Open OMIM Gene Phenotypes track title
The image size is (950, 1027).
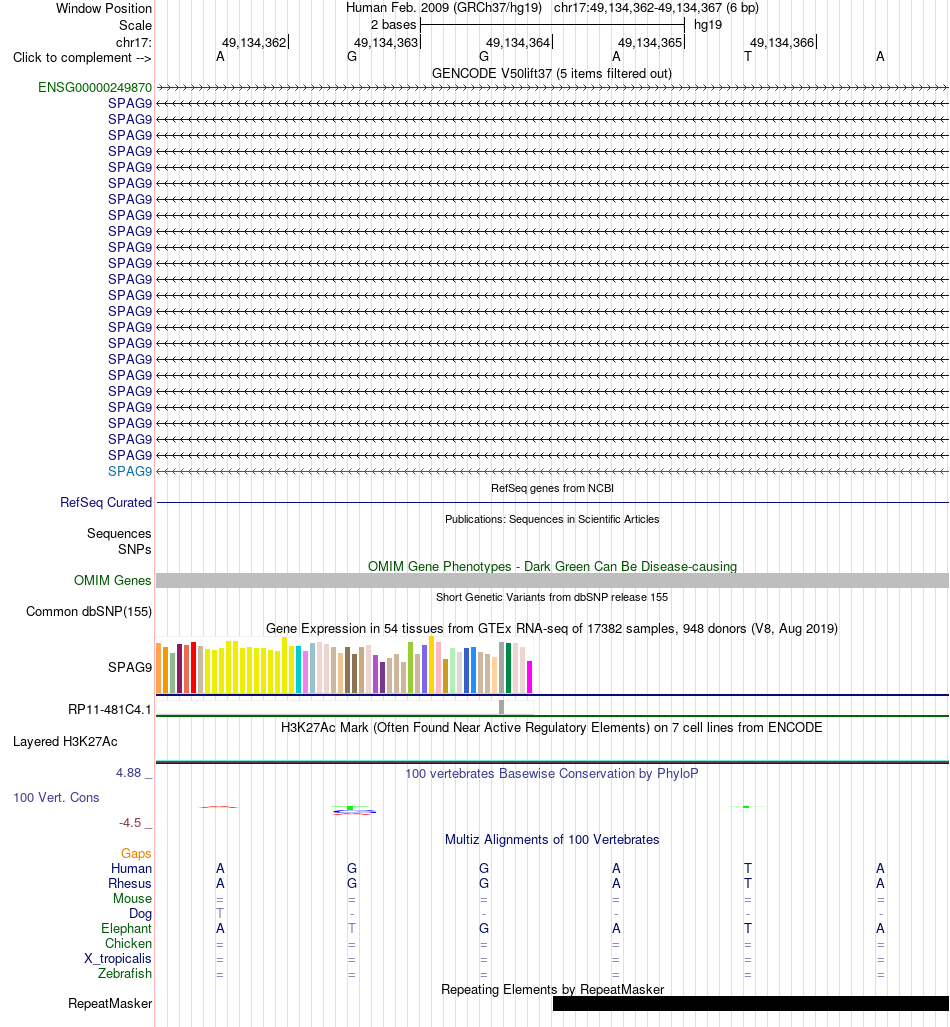coord(552,567)
